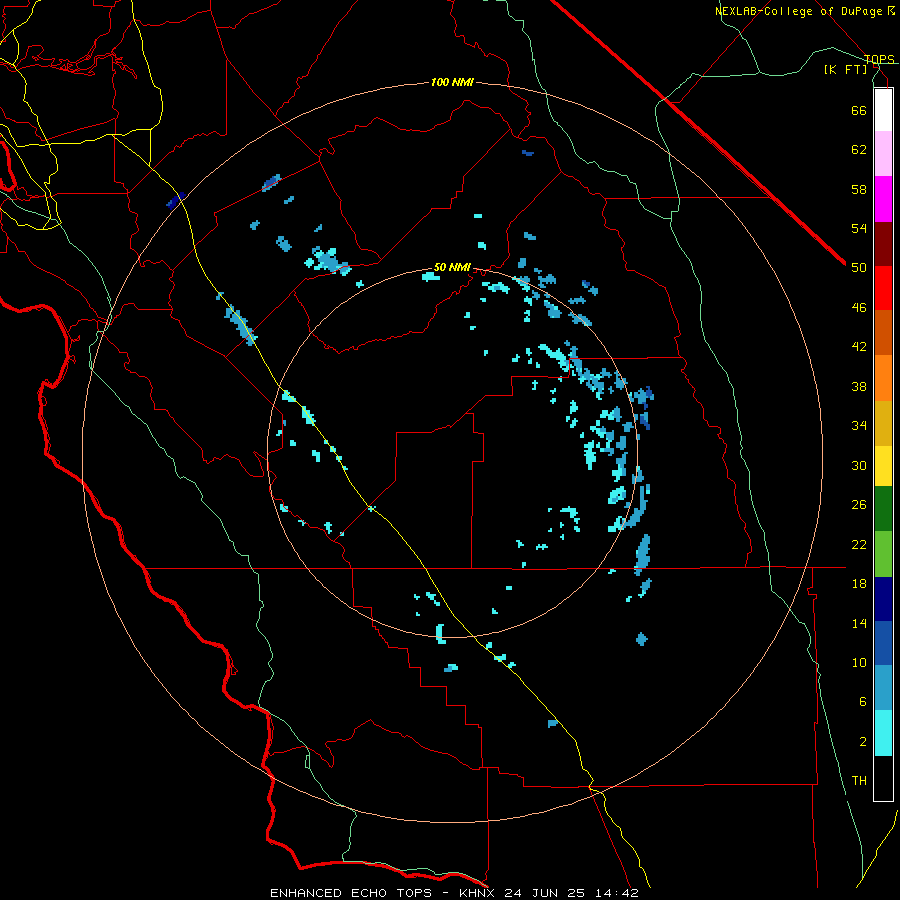Click the medium blue 10–14 kft swatch
The width and height of the screenshot is (900, 900).
coord(883,643)
